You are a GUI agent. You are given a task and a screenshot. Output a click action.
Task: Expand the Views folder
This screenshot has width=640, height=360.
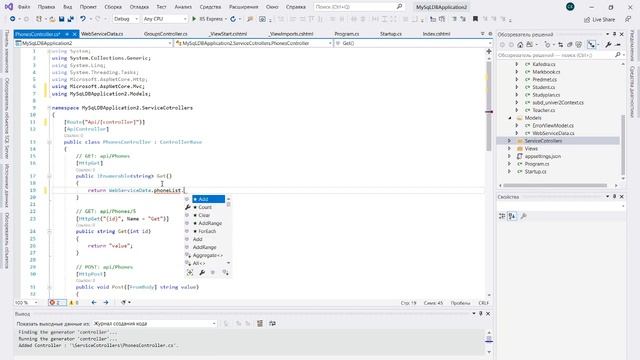509,149
